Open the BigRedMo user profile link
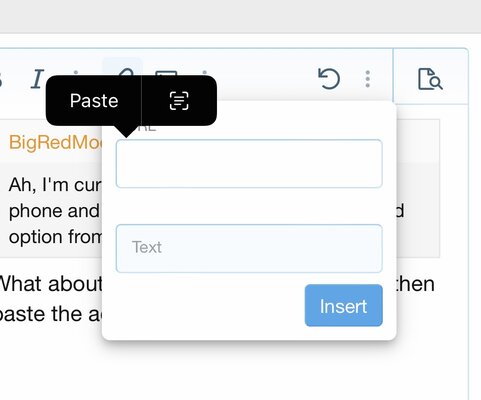The height and width of the screenshot is (400, 481). click(56, 143)
